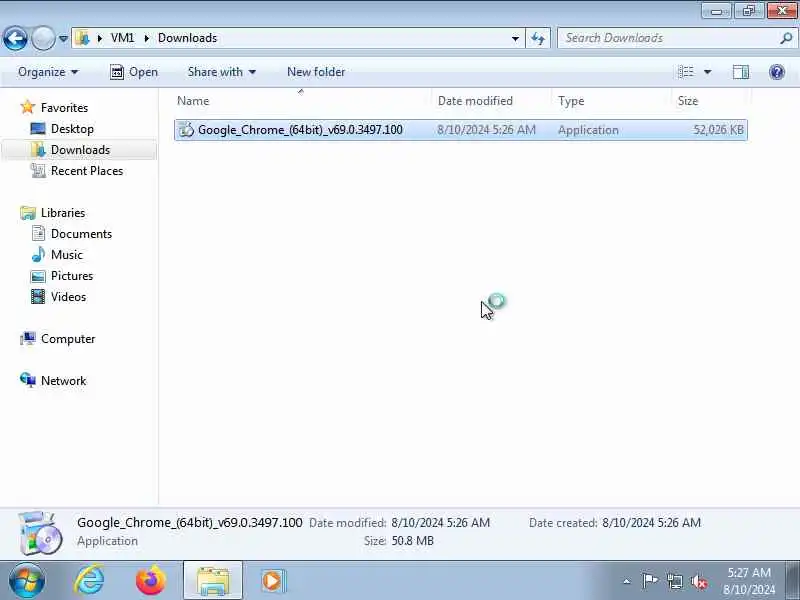Launch Windows Media Player from taskbar
The height and width of the screenshot is (600, 800).
click(x=274, y=581)
